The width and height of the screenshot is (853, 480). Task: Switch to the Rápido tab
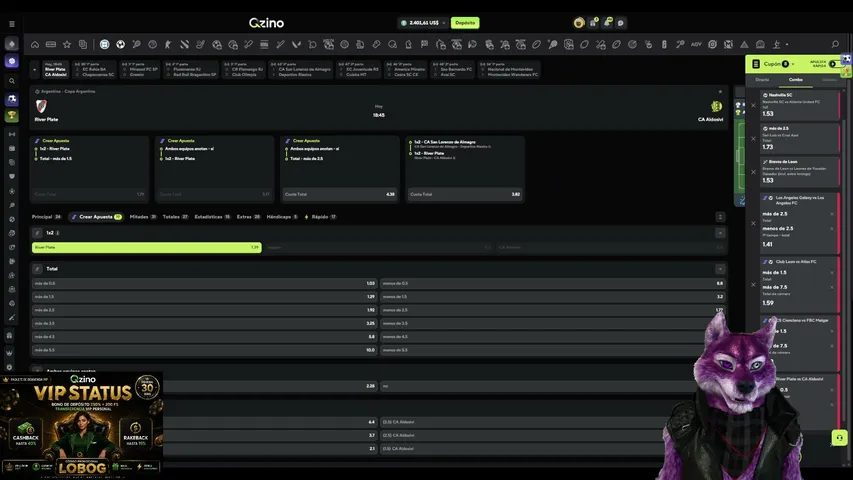[320, 217]
